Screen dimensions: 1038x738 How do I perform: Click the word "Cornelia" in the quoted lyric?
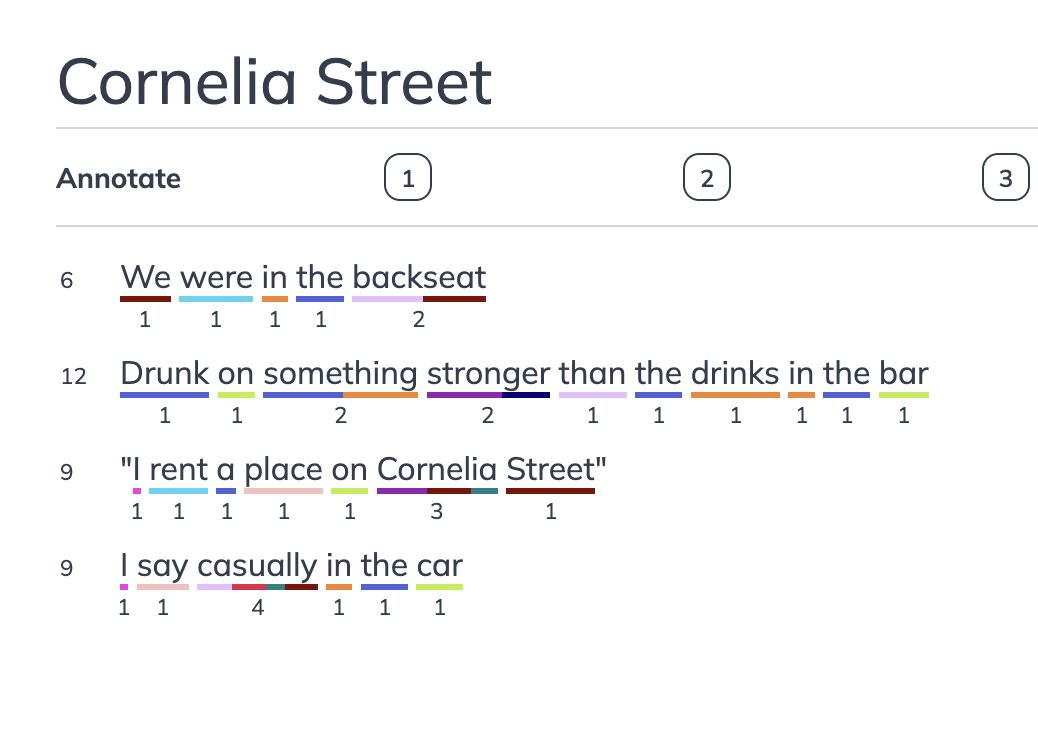click(437, 469)
